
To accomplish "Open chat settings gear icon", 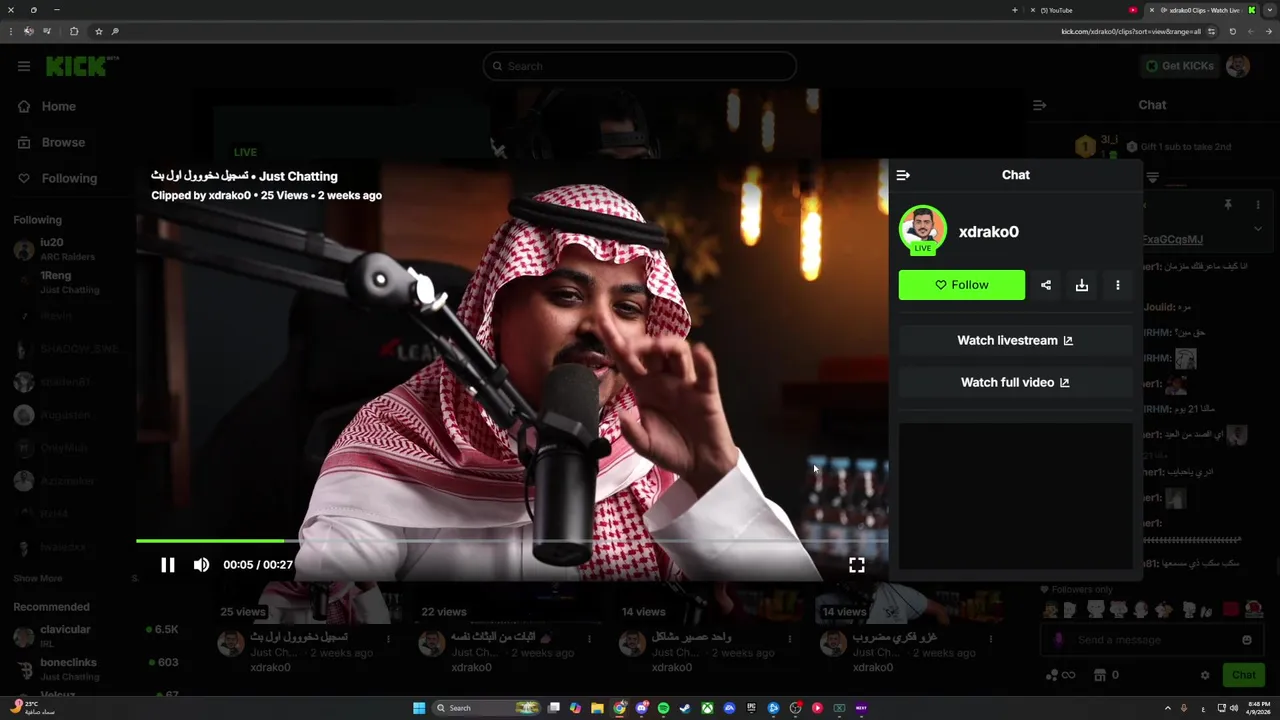I will pyautogui.click(x=1205, y=675).
